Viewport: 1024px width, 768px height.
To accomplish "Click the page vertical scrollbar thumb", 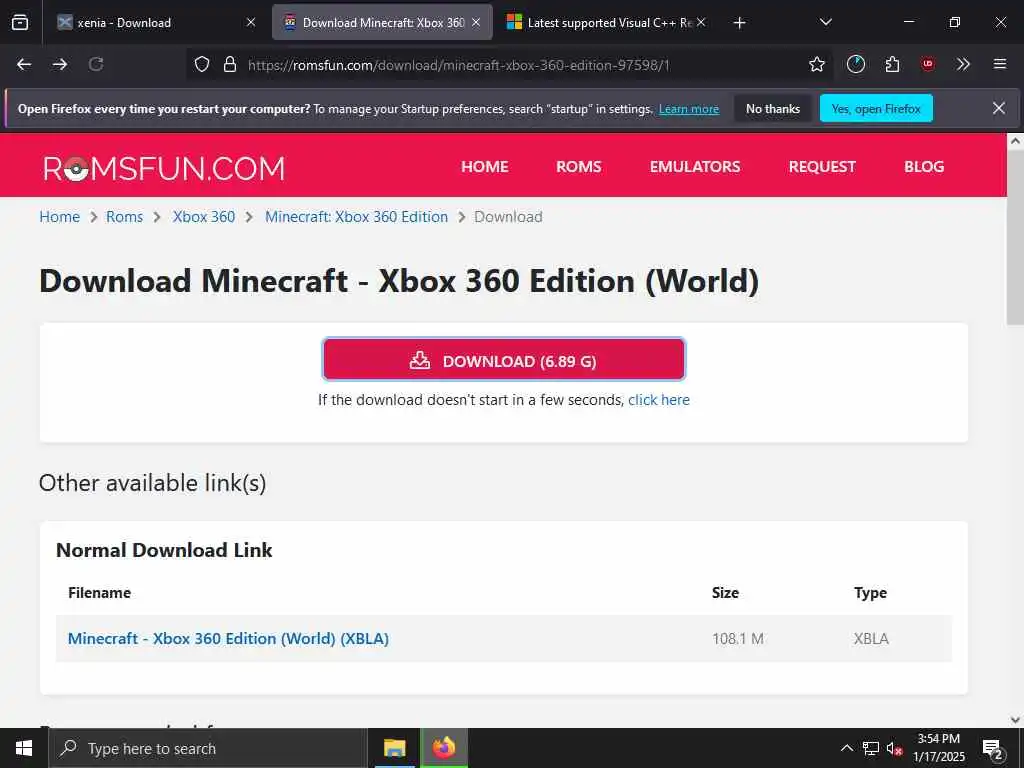I will pos(1015,238).
